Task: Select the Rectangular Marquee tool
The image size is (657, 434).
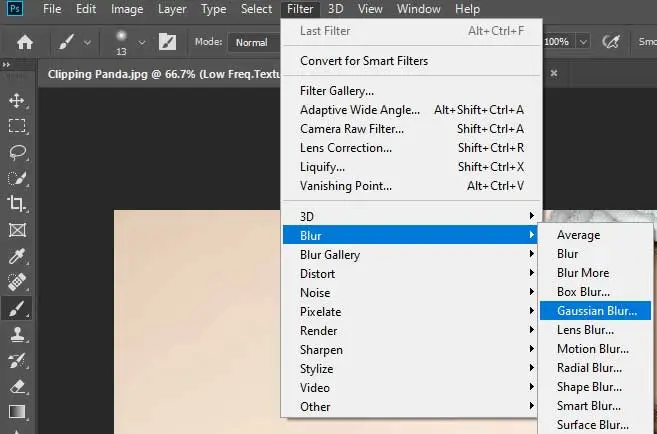Action: click(x=17, y=126)
